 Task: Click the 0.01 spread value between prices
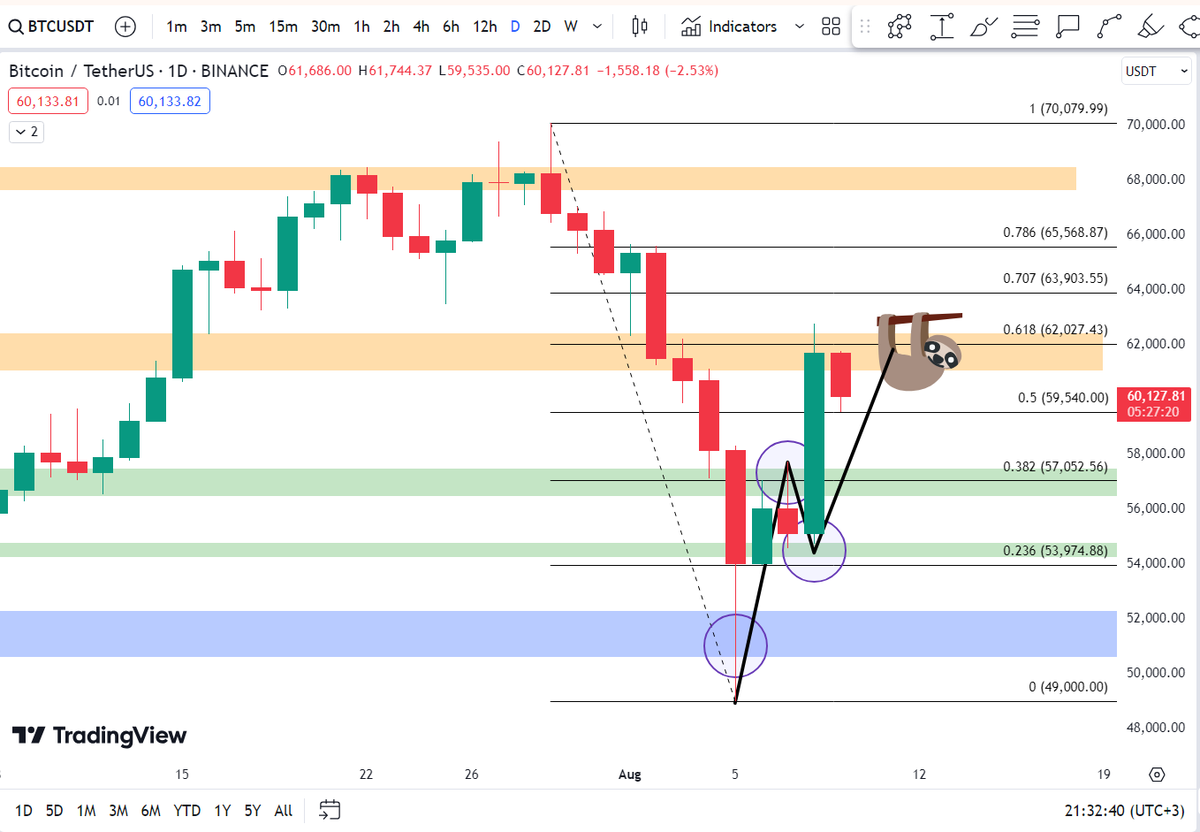pos(110,101)
